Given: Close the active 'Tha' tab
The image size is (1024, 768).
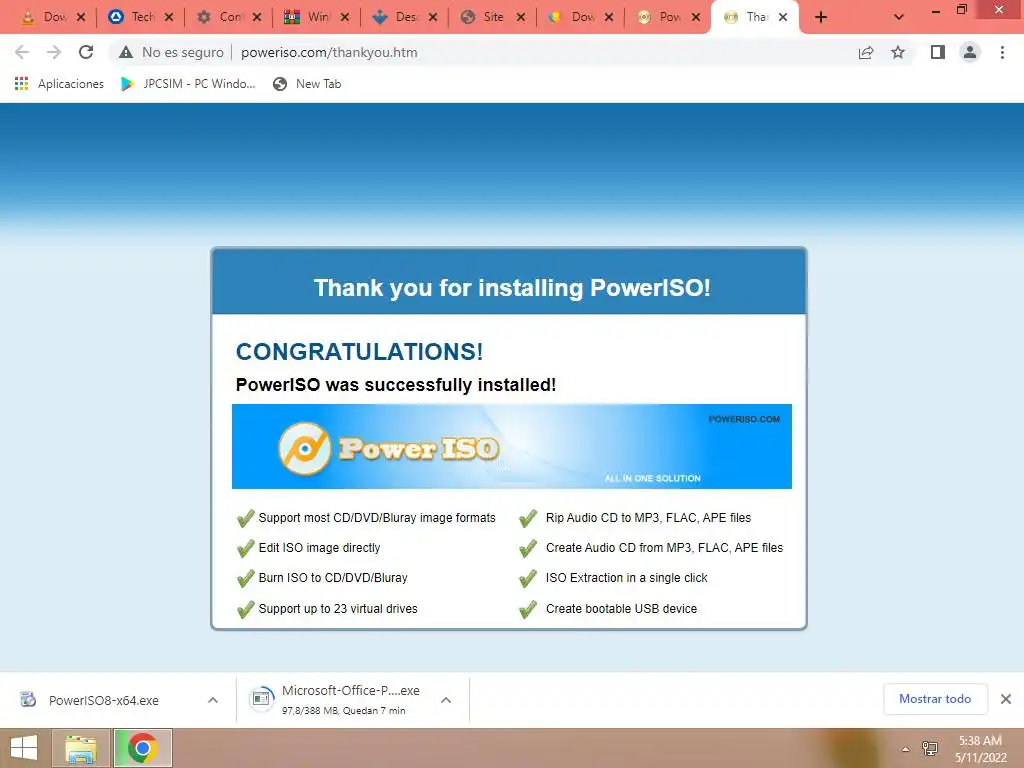Looking at the screenshot, I should [783, 18].
